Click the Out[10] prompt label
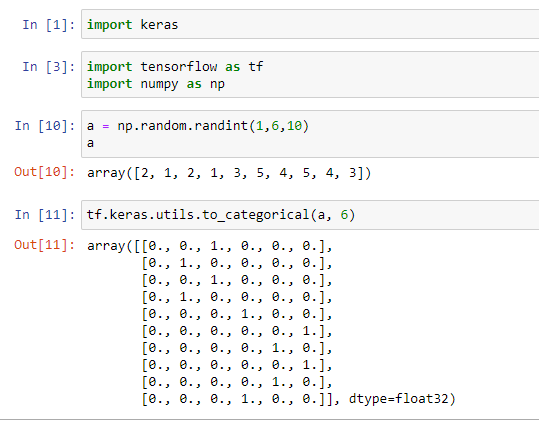Viewport: 539px width, 425px height. point(45,172)
